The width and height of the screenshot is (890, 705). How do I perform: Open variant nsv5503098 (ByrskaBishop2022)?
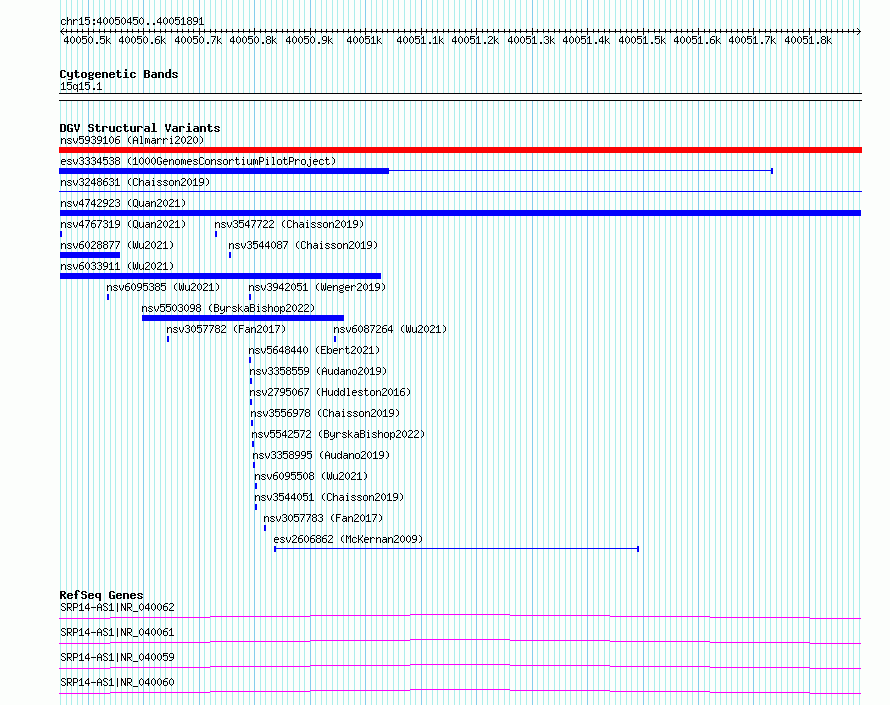point(228,308)
